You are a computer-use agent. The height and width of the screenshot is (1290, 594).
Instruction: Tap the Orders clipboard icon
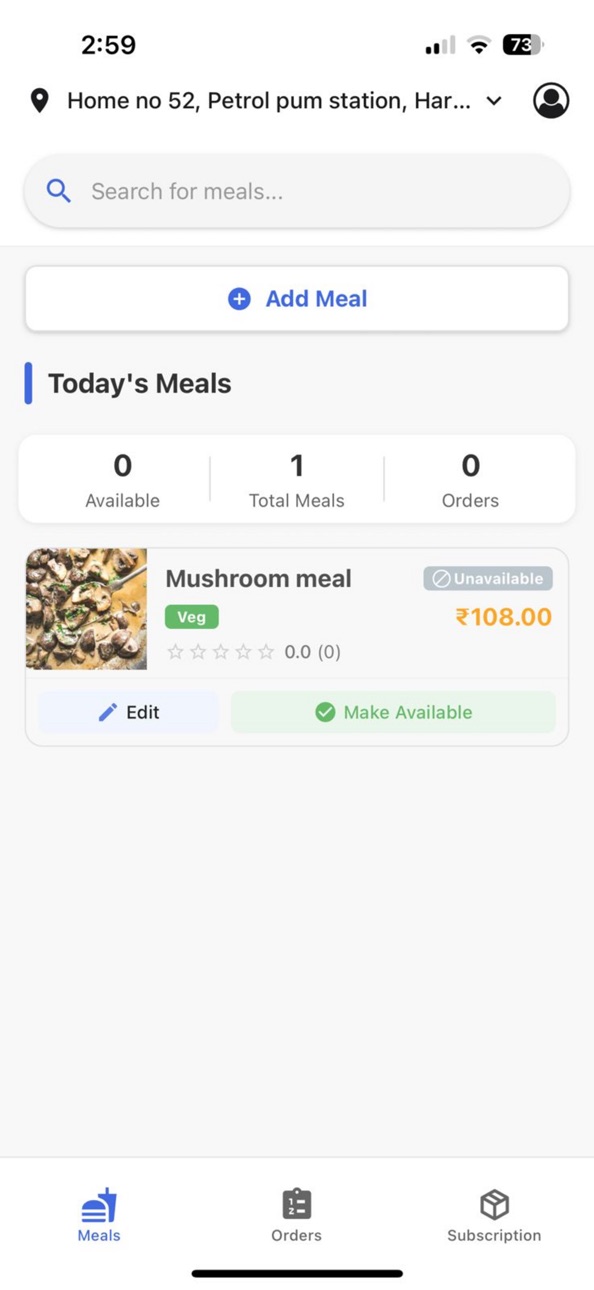click(x=297, y=1203)
